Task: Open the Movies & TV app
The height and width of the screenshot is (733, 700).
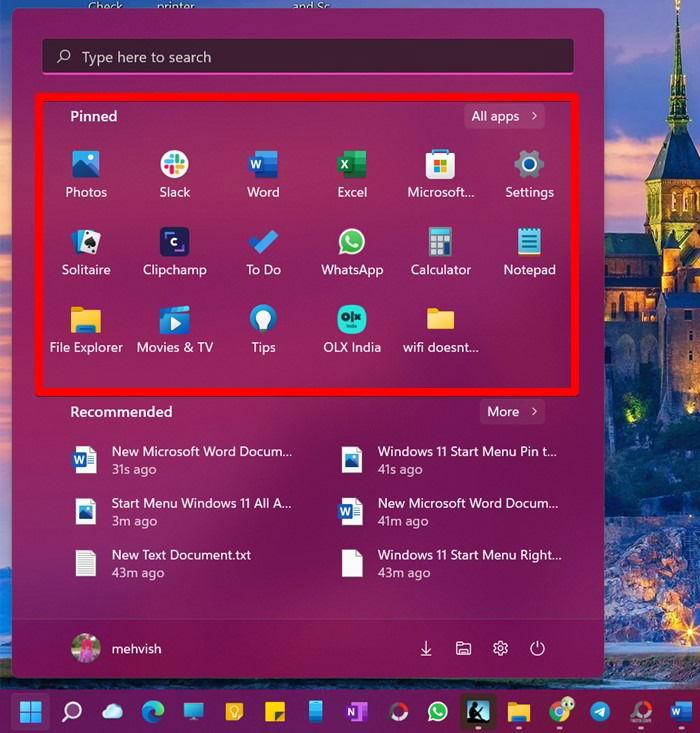Action: click(x=174, y=329)
